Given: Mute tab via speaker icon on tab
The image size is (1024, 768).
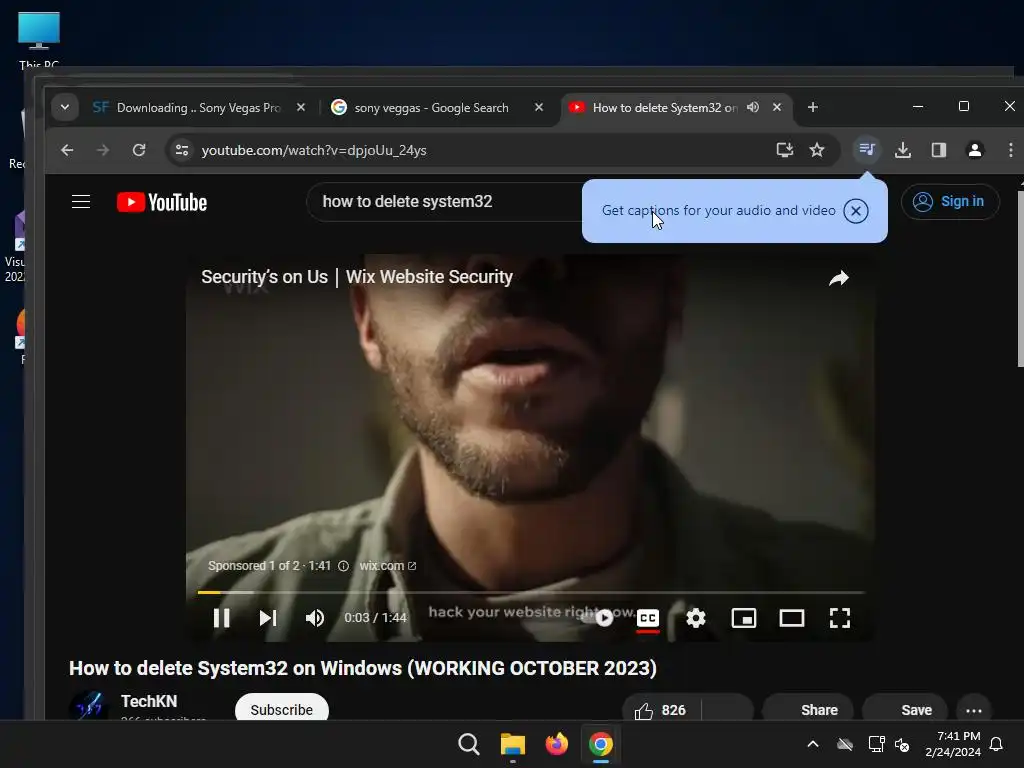Looking at the screenshot, I should click(x=753, y=107).
